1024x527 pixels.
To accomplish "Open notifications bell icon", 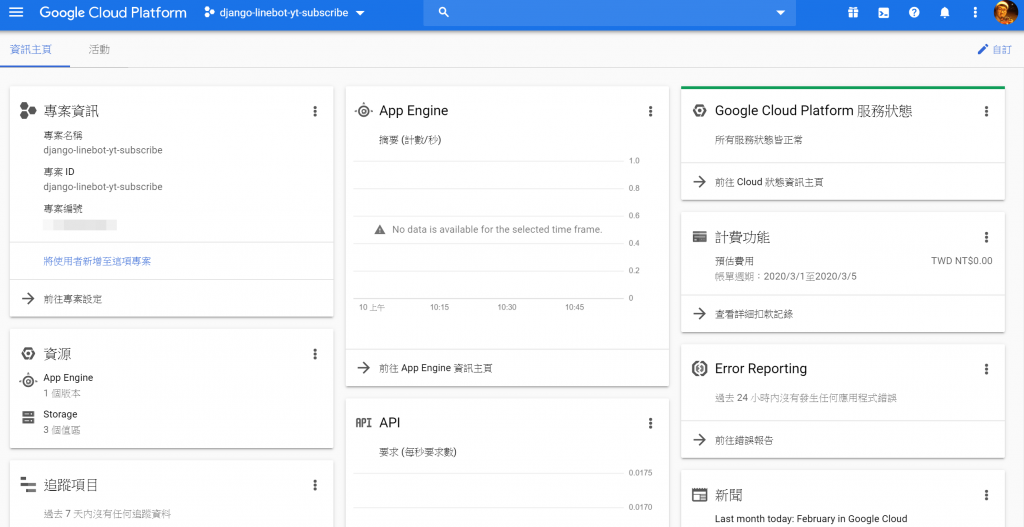I will pyautogui.click(x=944, y=12).
